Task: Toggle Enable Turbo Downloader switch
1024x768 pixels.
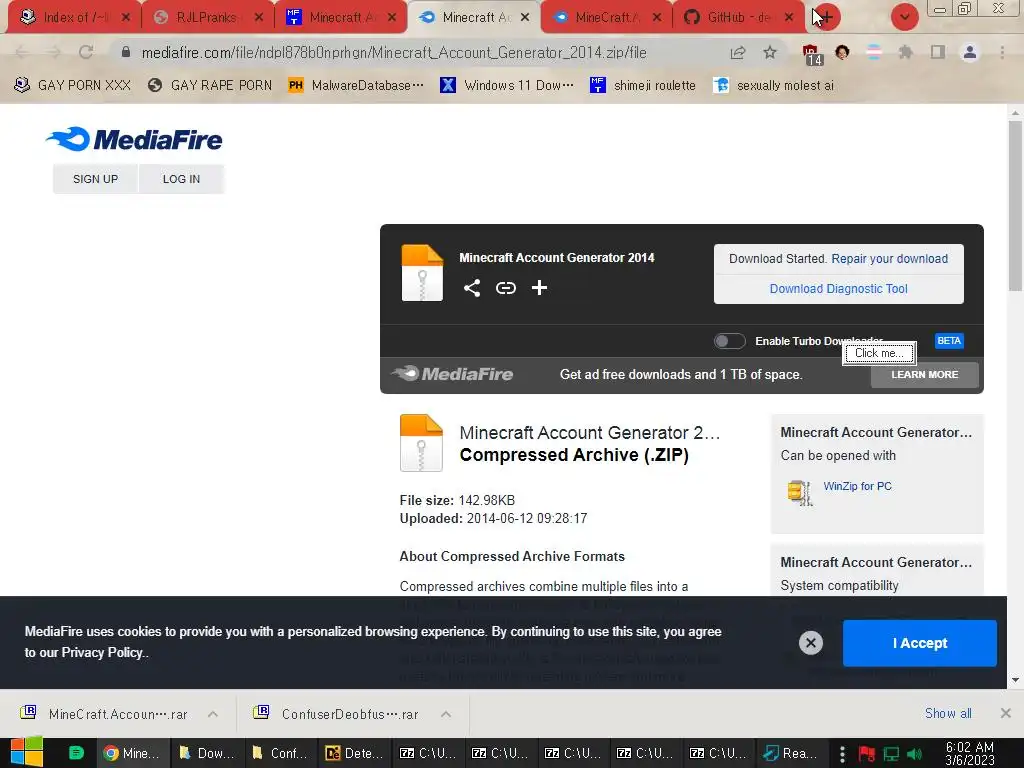Action: (x=729, y=341)
